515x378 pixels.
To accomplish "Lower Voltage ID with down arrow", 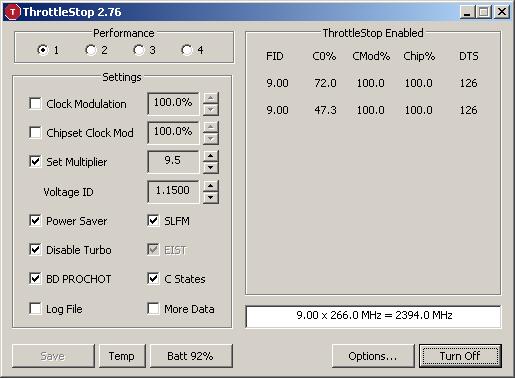I will (x=211, y=198).
